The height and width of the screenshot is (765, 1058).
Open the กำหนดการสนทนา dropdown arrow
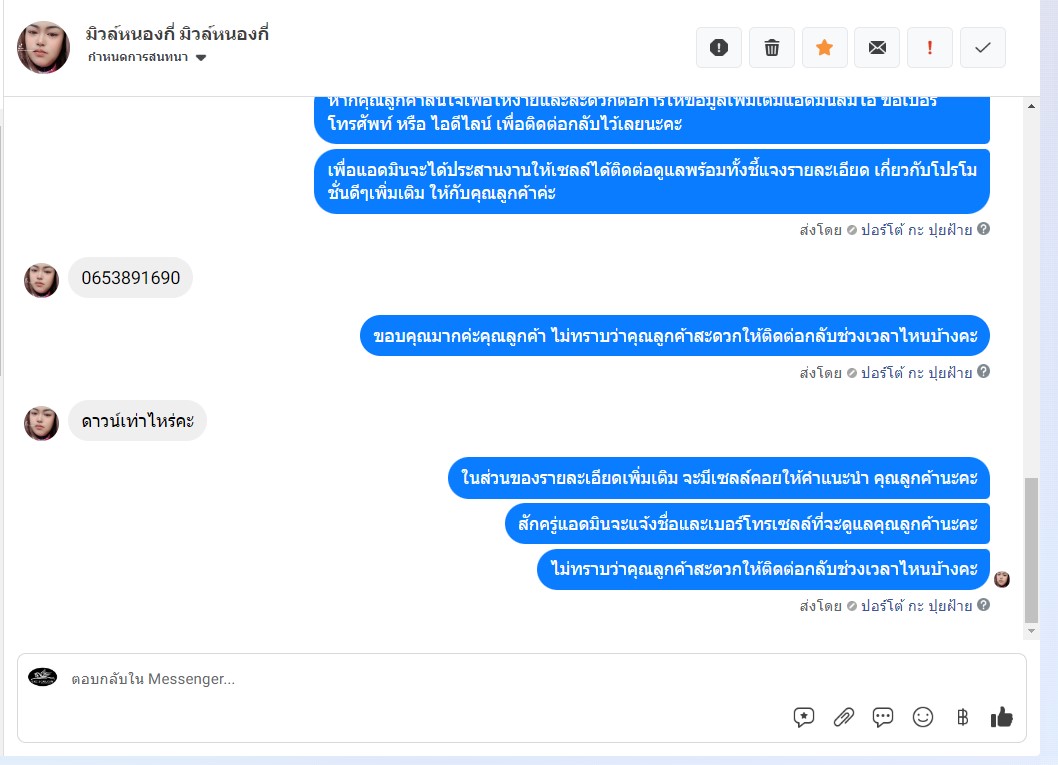coord(200,58)
